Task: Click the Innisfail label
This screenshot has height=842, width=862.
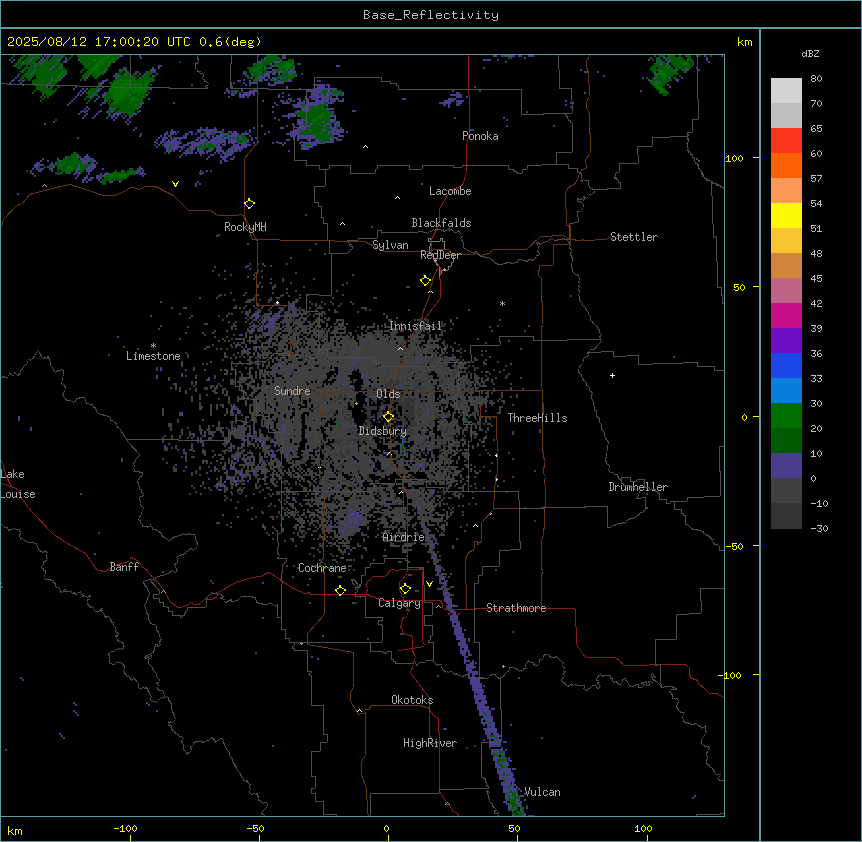Action: (x=416, y=326)
